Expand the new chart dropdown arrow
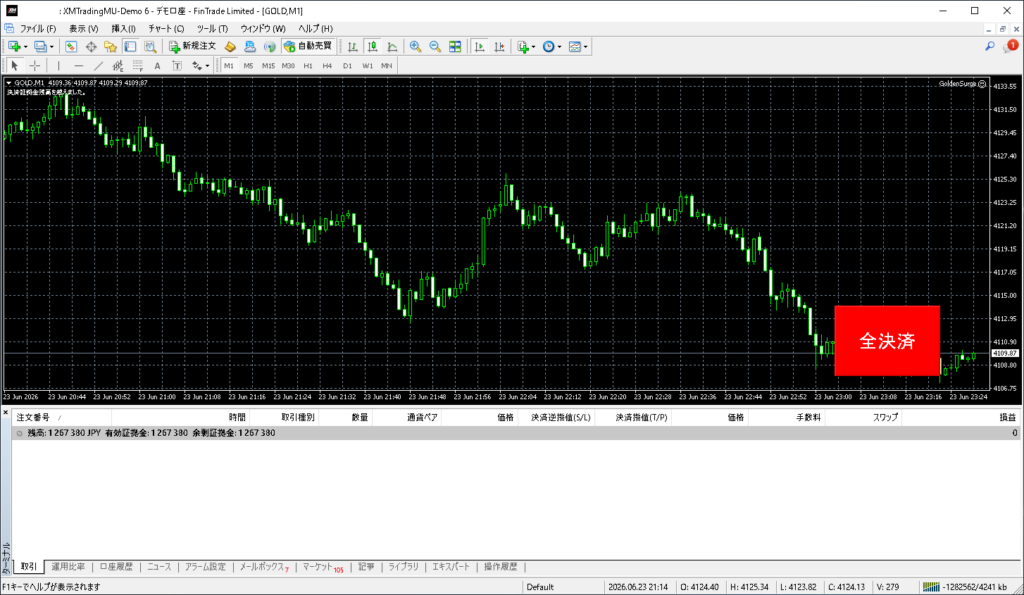This screenshot has height=595, width=1024. coord(25,47)
